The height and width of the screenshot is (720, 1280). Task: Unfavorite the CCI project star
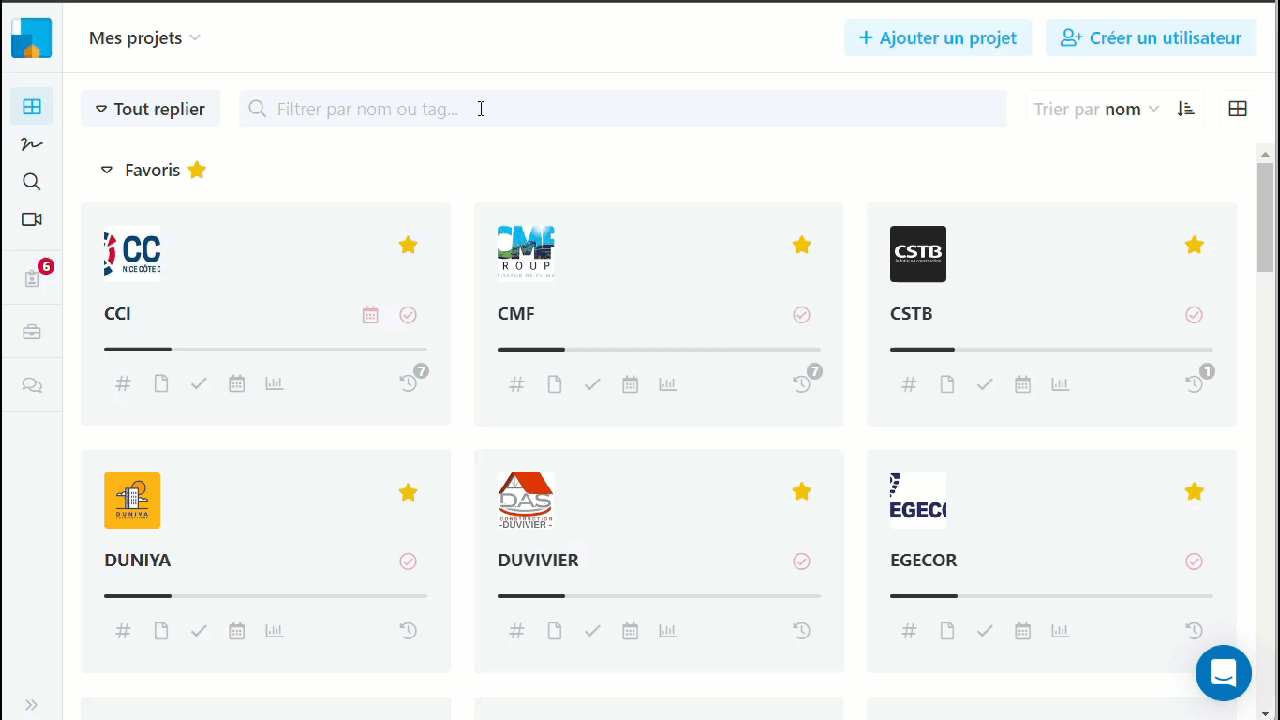(x=408, y=245)
